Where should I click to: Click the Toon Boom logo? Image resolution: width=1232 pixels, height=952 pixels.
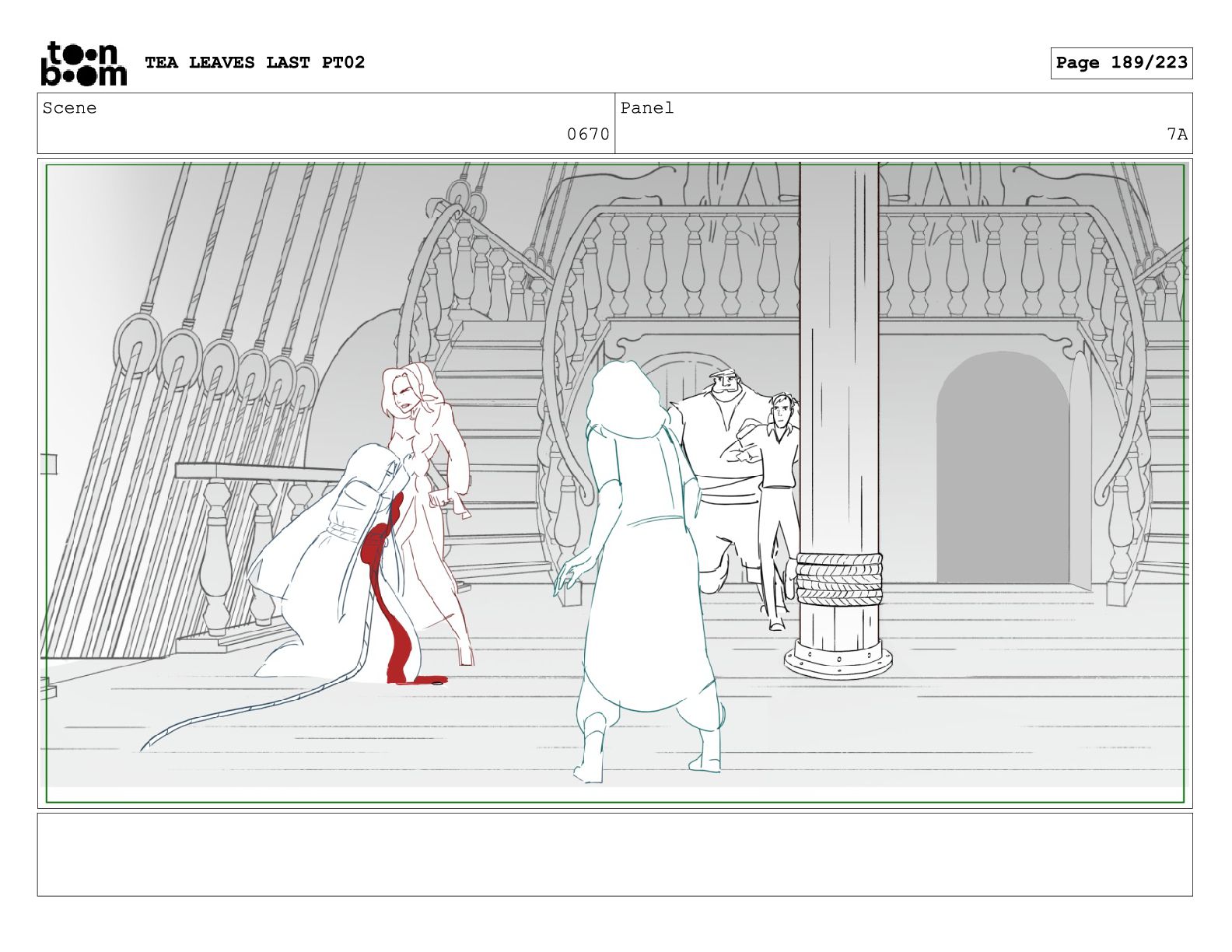[83, 63]
